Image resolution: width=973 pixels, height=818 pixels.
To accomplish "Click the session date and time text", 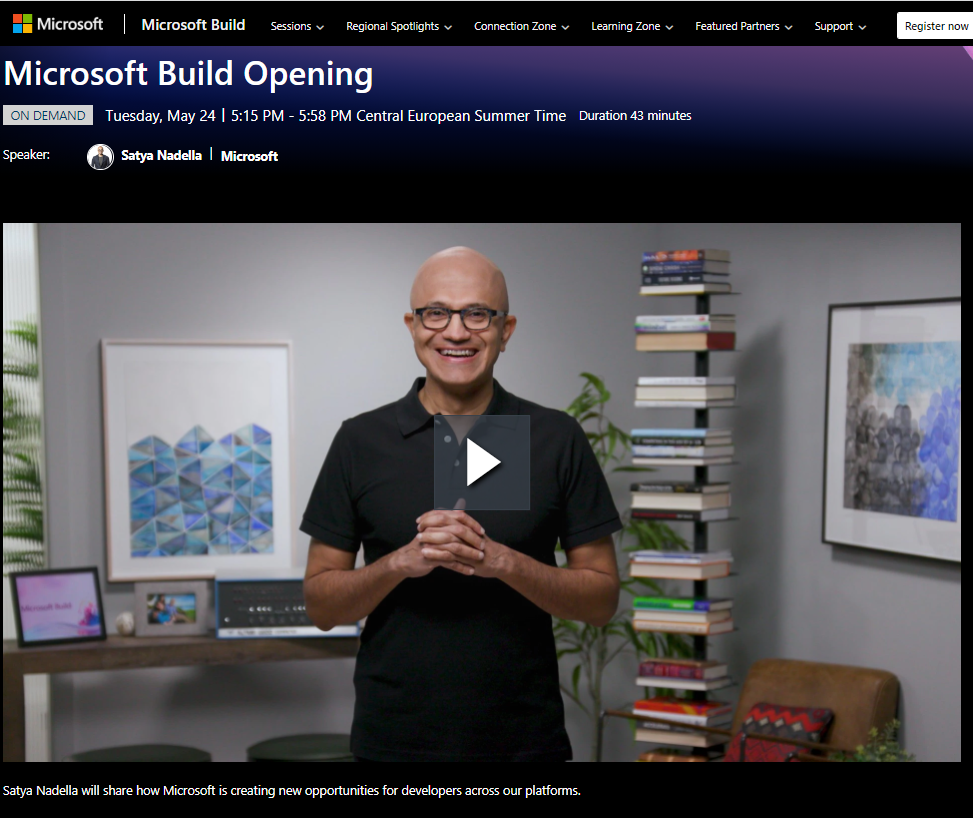I will pyautogui.click(x=336, y=116).
